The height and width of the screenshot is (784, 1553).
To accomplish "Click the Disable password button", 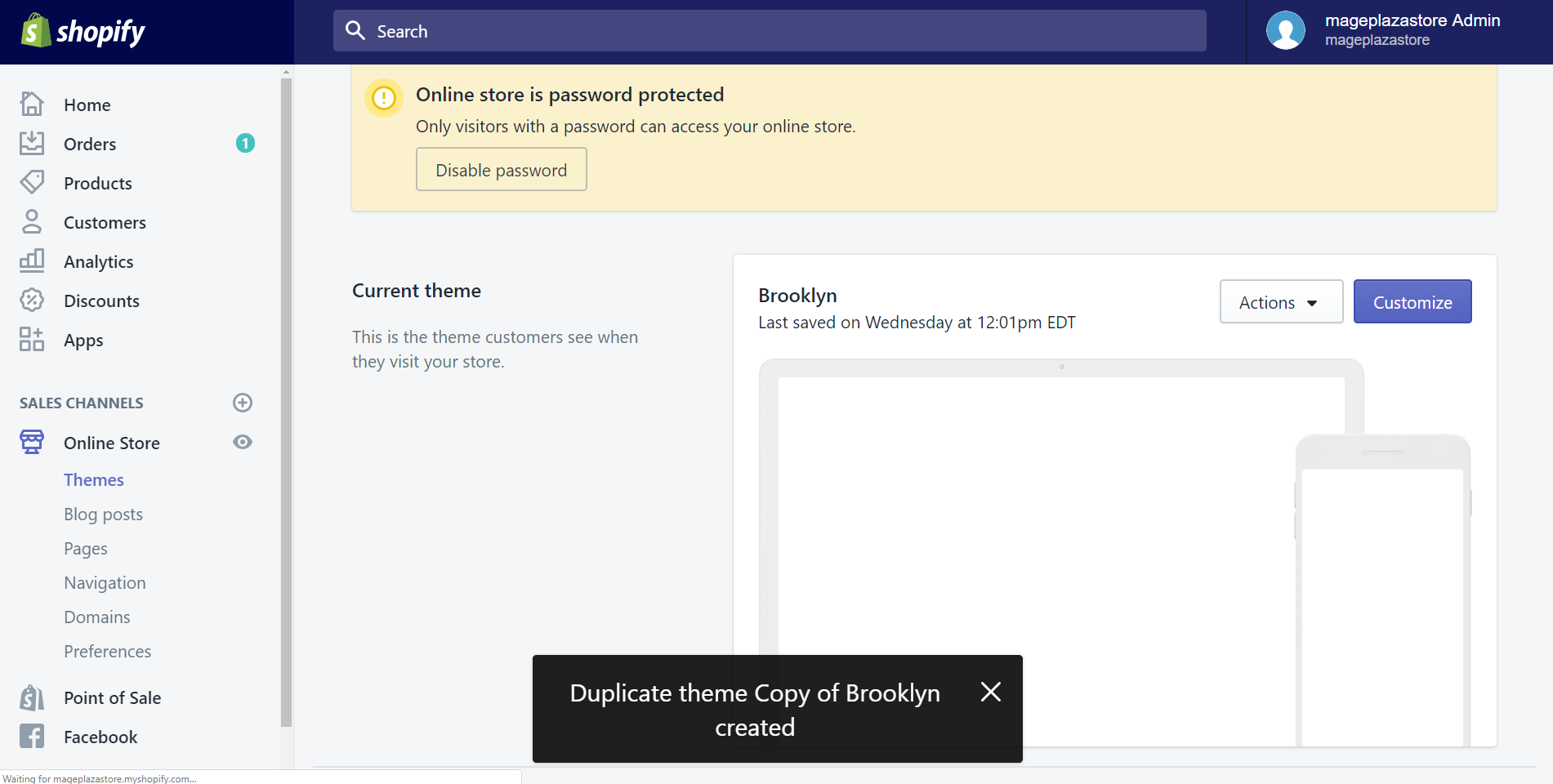I will pyautogui.click(x=502, y=169).
